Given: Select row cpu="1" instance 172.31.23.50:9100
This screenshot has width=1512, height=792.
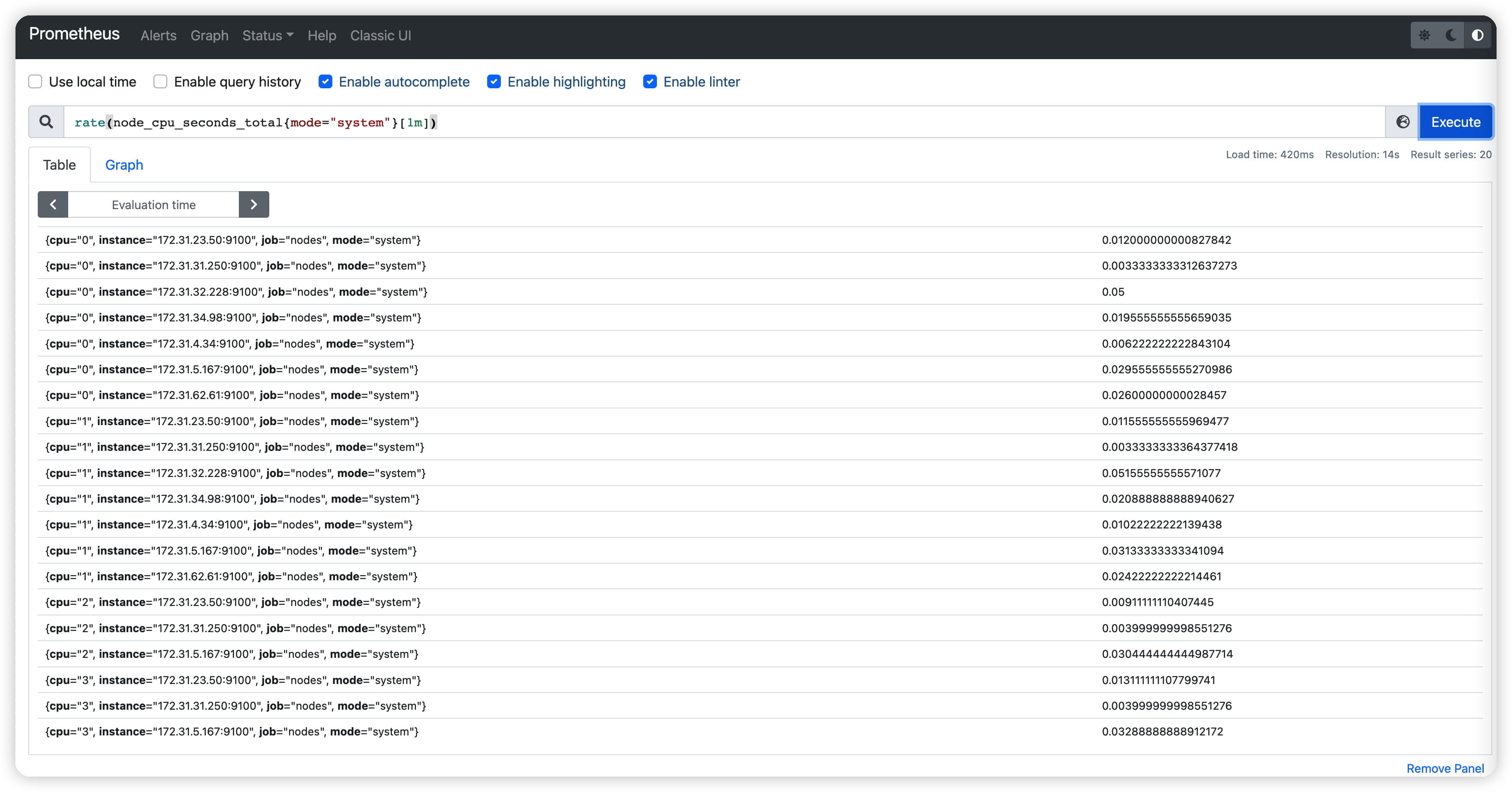Looking at the screenshot, I should coord(760,421).
